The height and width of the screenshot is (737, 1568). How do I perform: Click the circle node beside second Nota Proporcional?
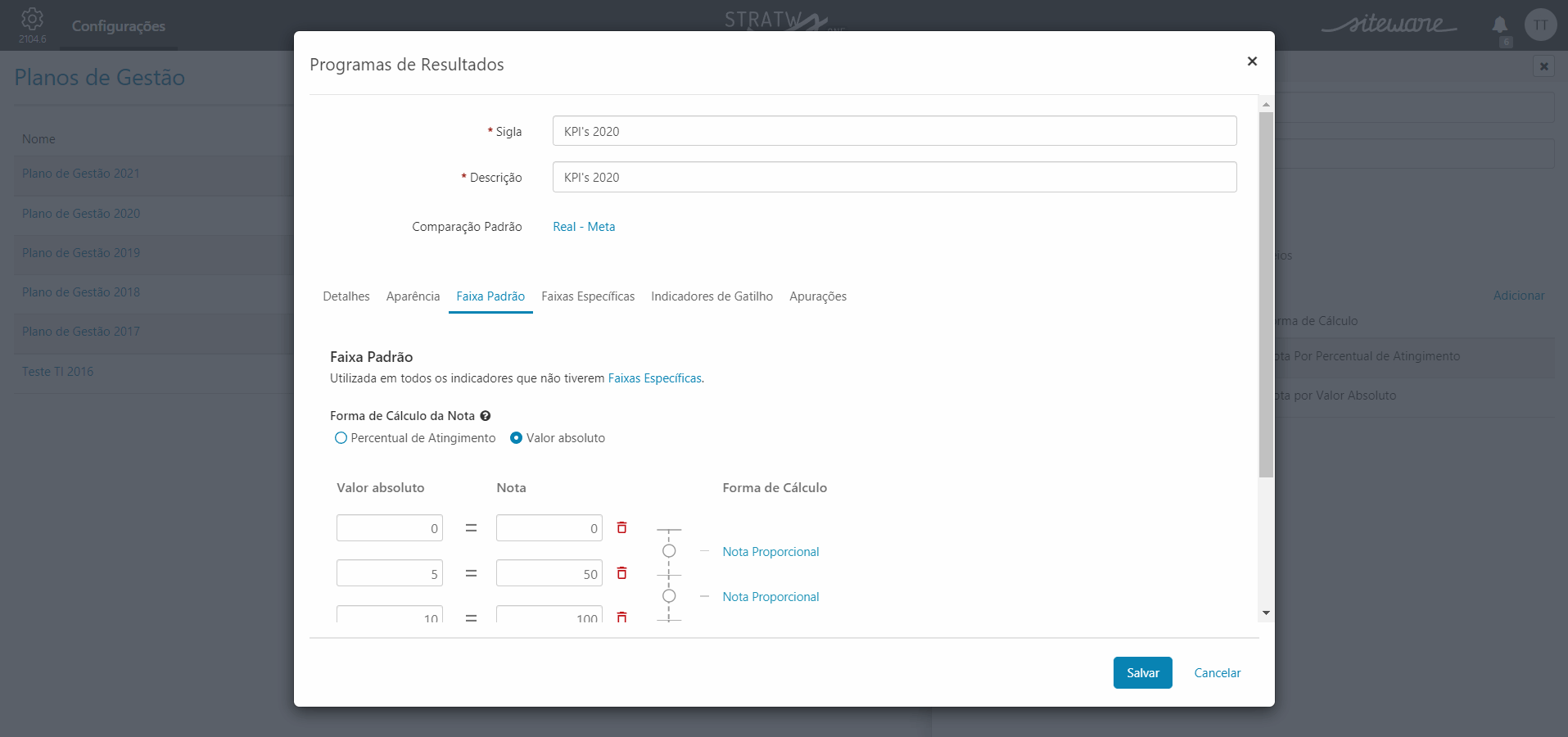669,596
